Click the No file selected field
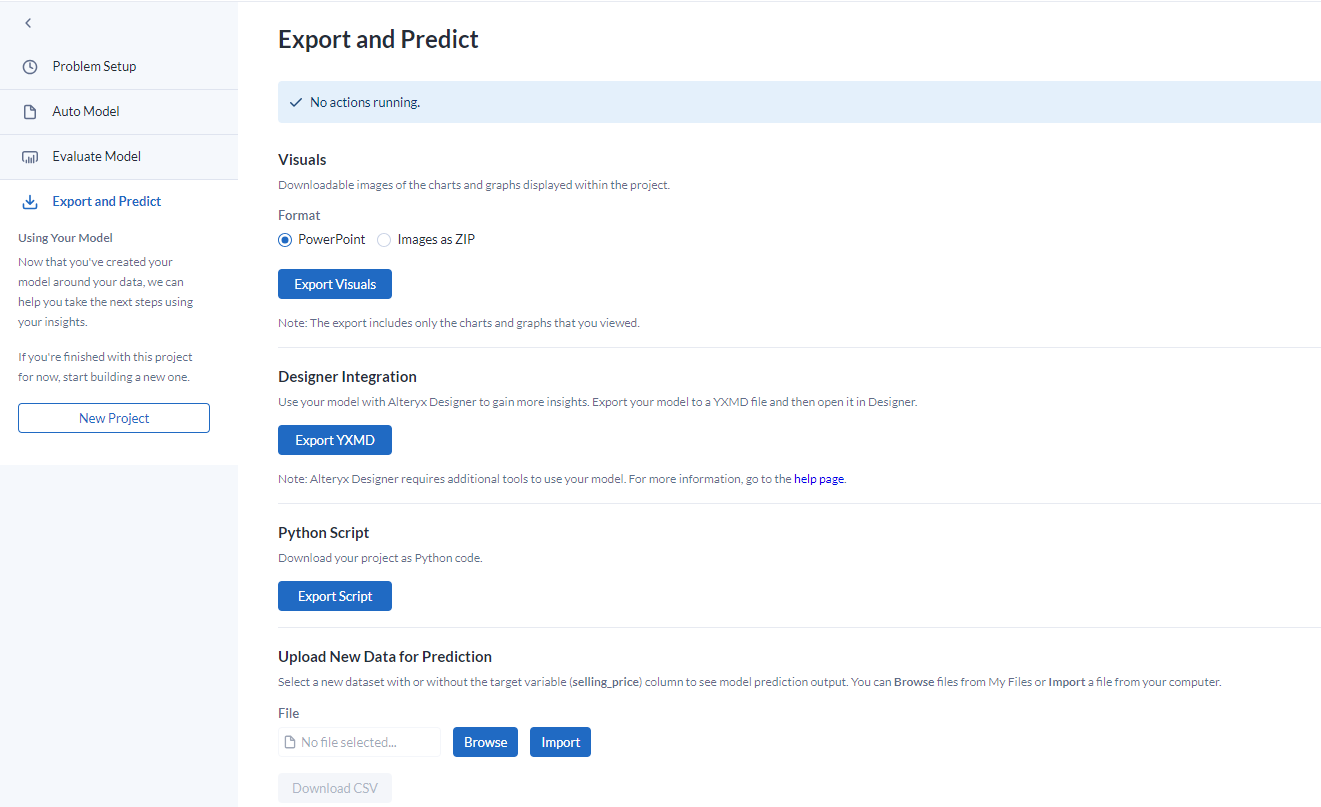This screenshot has height=807, width=1321. (x=360, y=742)
